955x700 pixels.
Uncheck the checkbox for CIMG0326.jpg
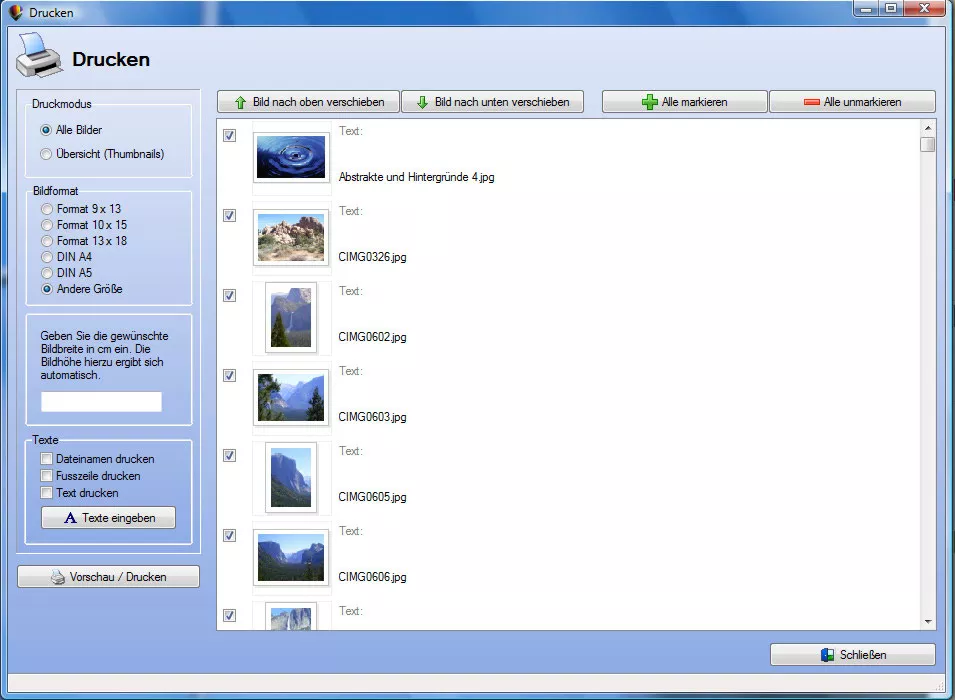(x=229, y=215)
